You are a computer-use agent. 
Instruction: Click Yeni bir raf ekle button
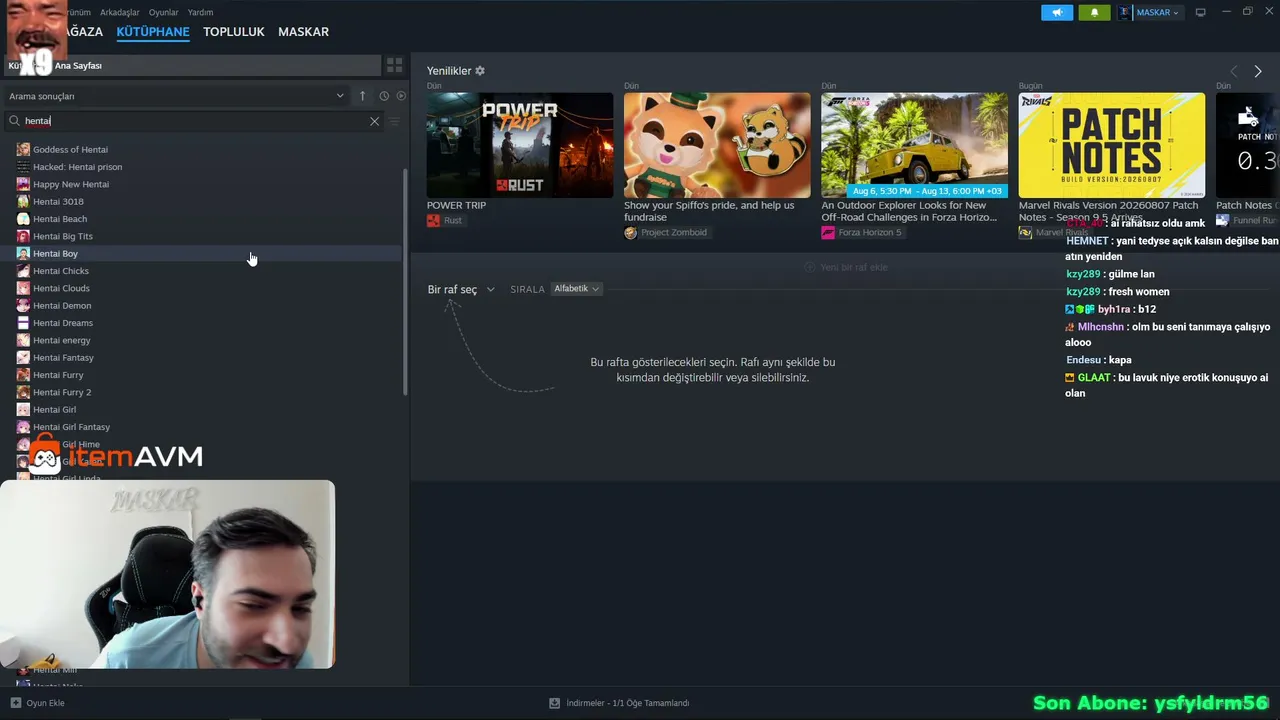846,267
